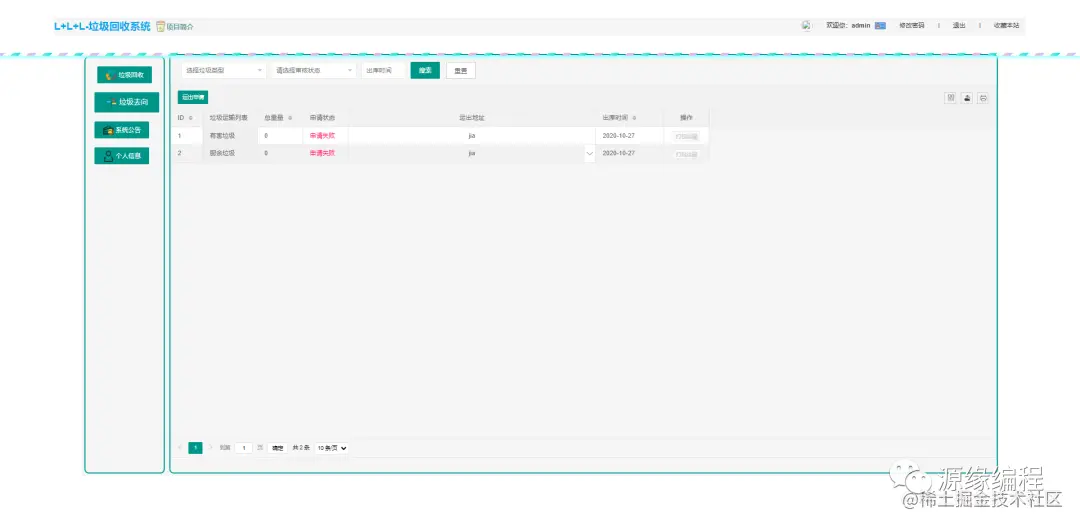Click 2020-10-27 date in row 1
Viewport: 1080px width, 527px height.
pos(619,136)
